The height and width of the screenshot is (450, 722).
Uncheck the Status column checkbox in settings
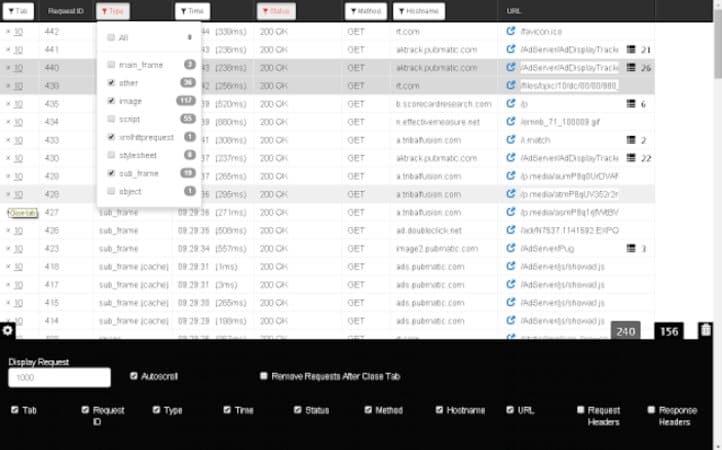pos(297,409)
